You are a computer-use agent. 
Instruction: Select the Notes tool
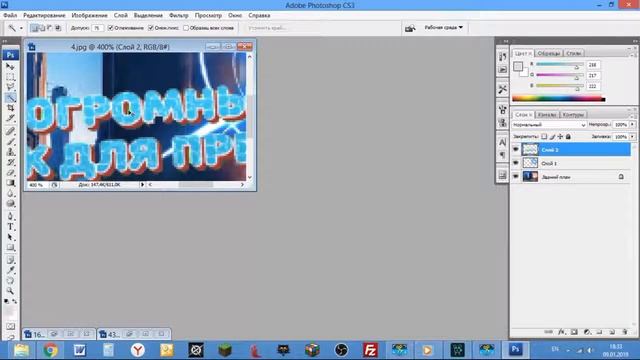click(x=10, y=260)
